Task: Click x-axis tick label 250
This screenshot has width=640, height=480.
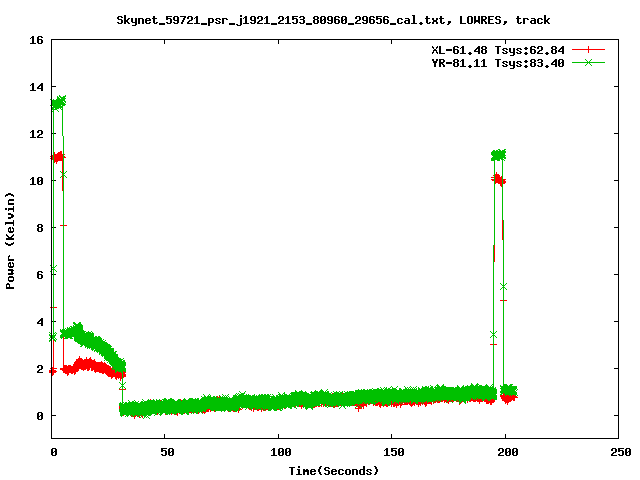Action: 621,452
